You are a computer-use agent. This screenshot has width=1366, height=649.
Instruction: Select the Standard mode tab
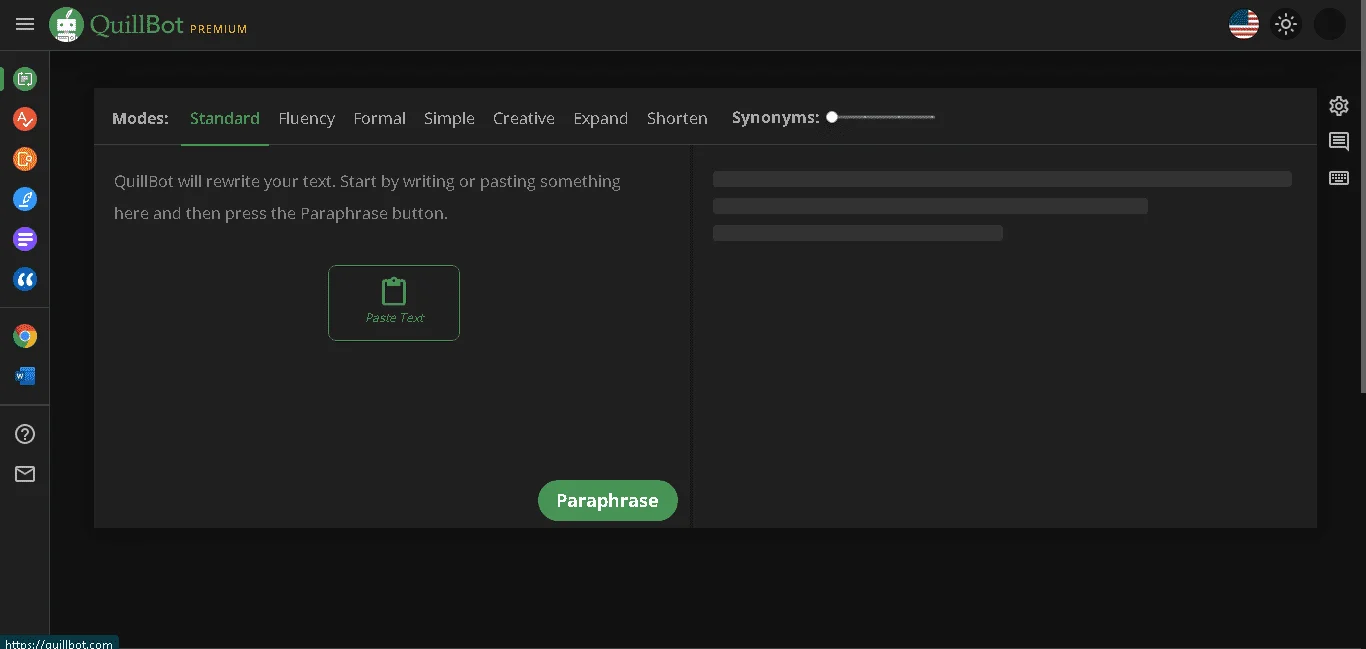pyautogui.click(x=225, y=118)
